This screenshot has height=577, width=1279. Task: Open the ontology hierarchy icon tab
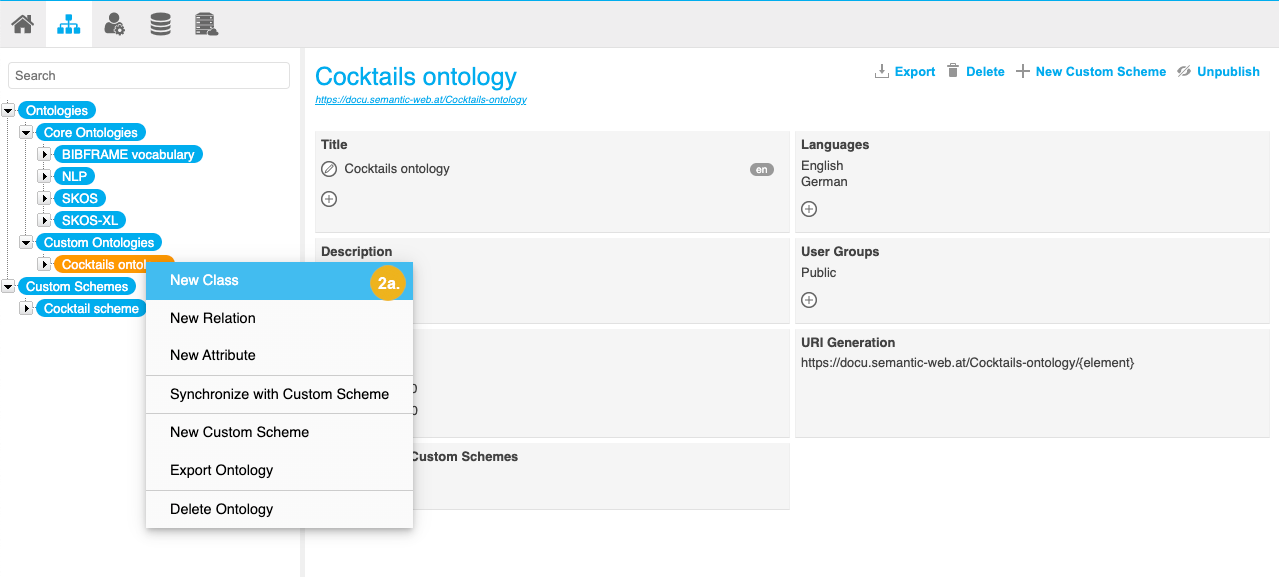pyautogui.click(x=68, y=24)
